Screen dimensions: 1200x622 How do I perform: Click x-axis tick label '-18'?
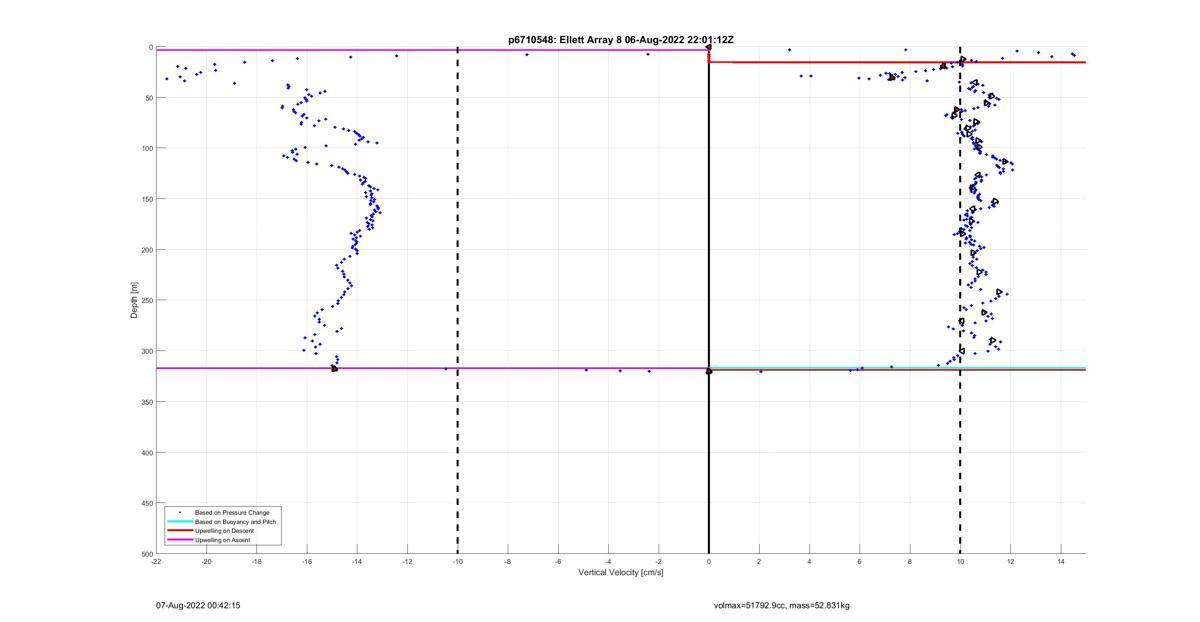click(257, 561)
